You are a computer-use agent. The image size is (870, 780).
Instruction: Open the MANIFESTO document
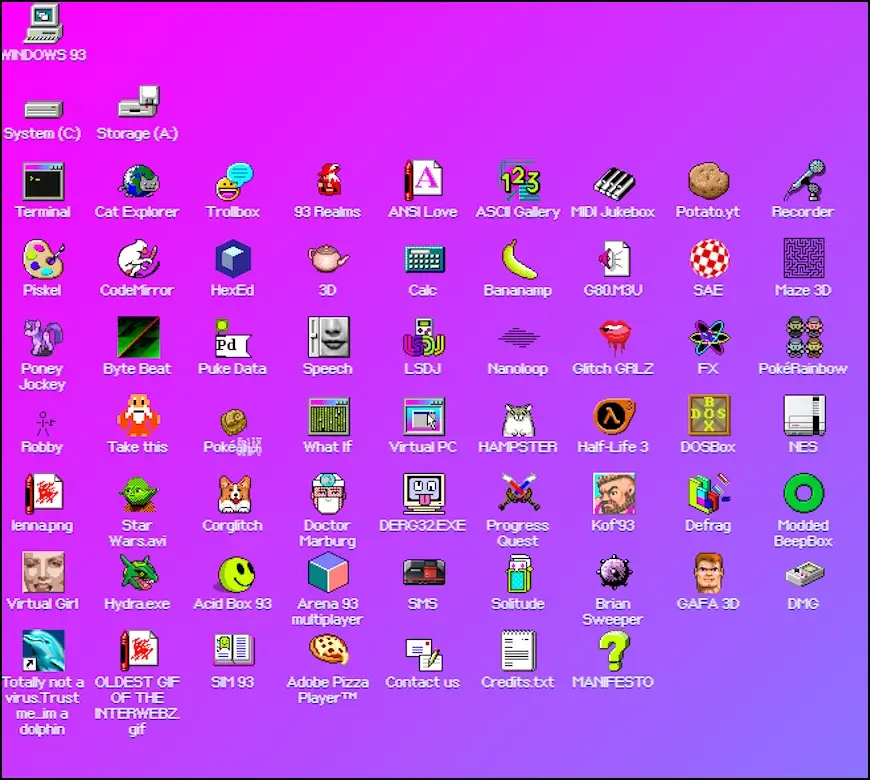(x=612, y=653)
